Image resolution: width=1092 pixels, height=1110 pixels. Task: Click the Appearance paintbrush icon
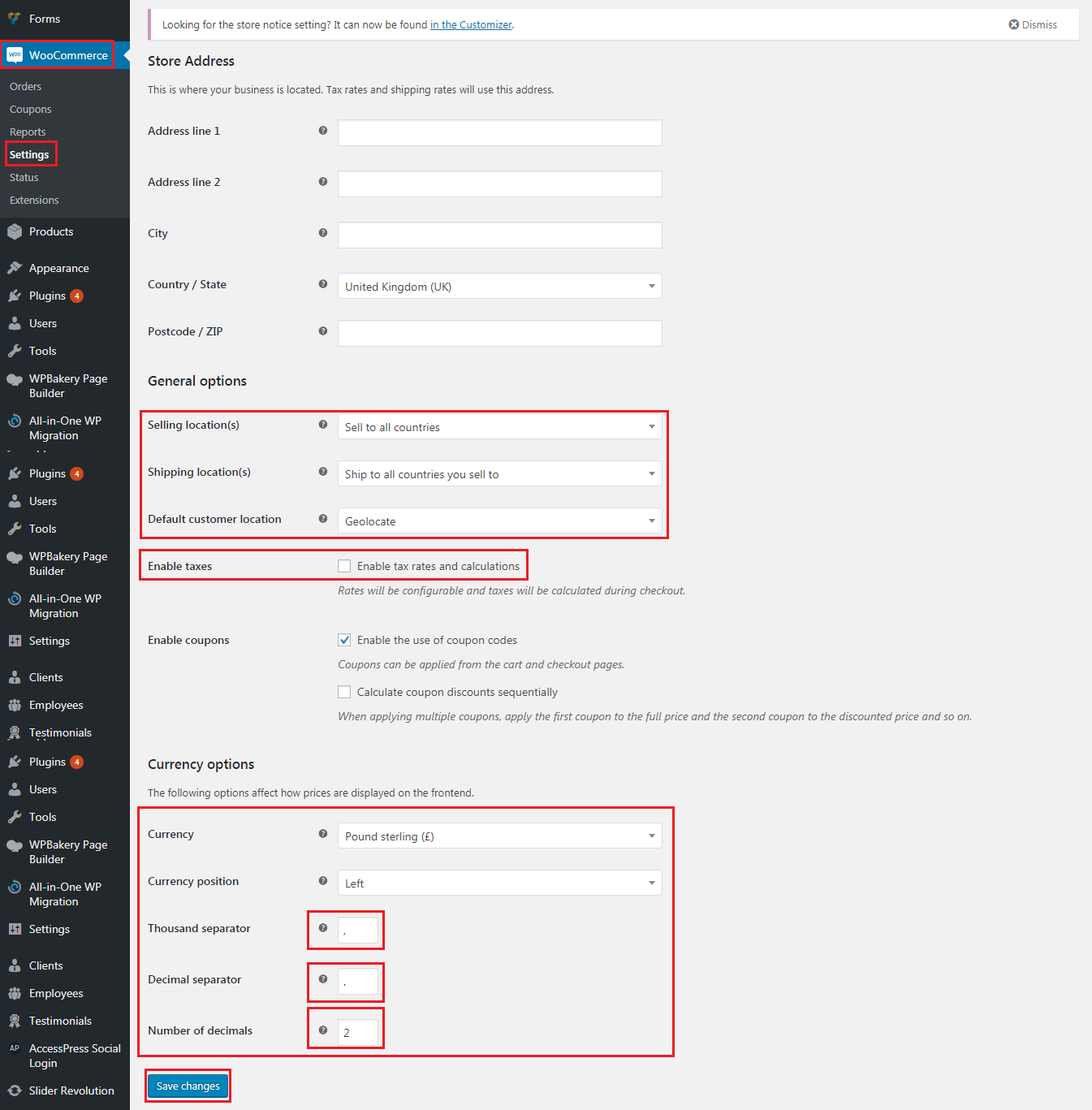coord(15,268)
